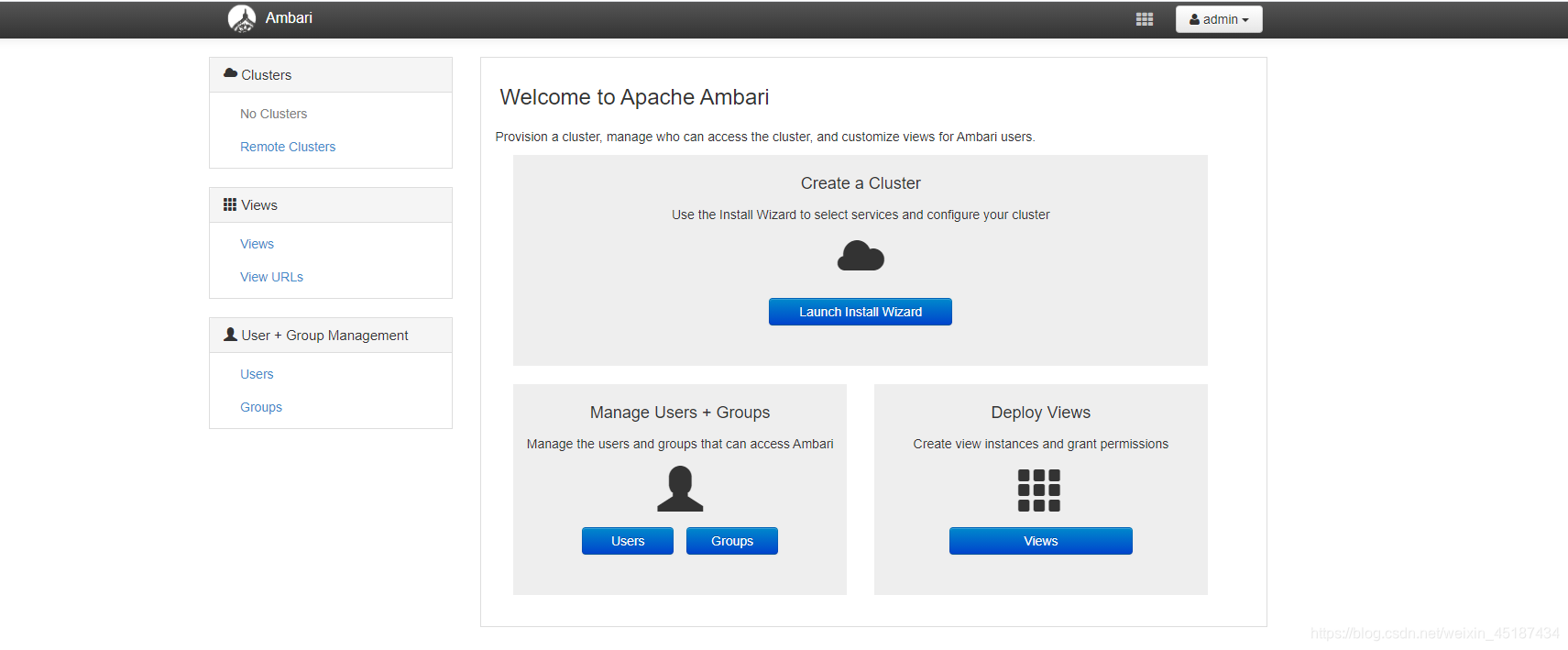Click text 'Manage the users and groups that can access Ambari'
The height and width of the screenshot is (650, 1568).
[680, 444]
